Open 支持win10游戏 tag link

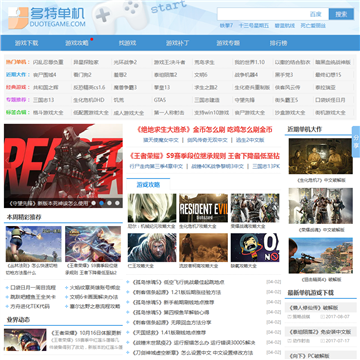click(x=212, y=113)
